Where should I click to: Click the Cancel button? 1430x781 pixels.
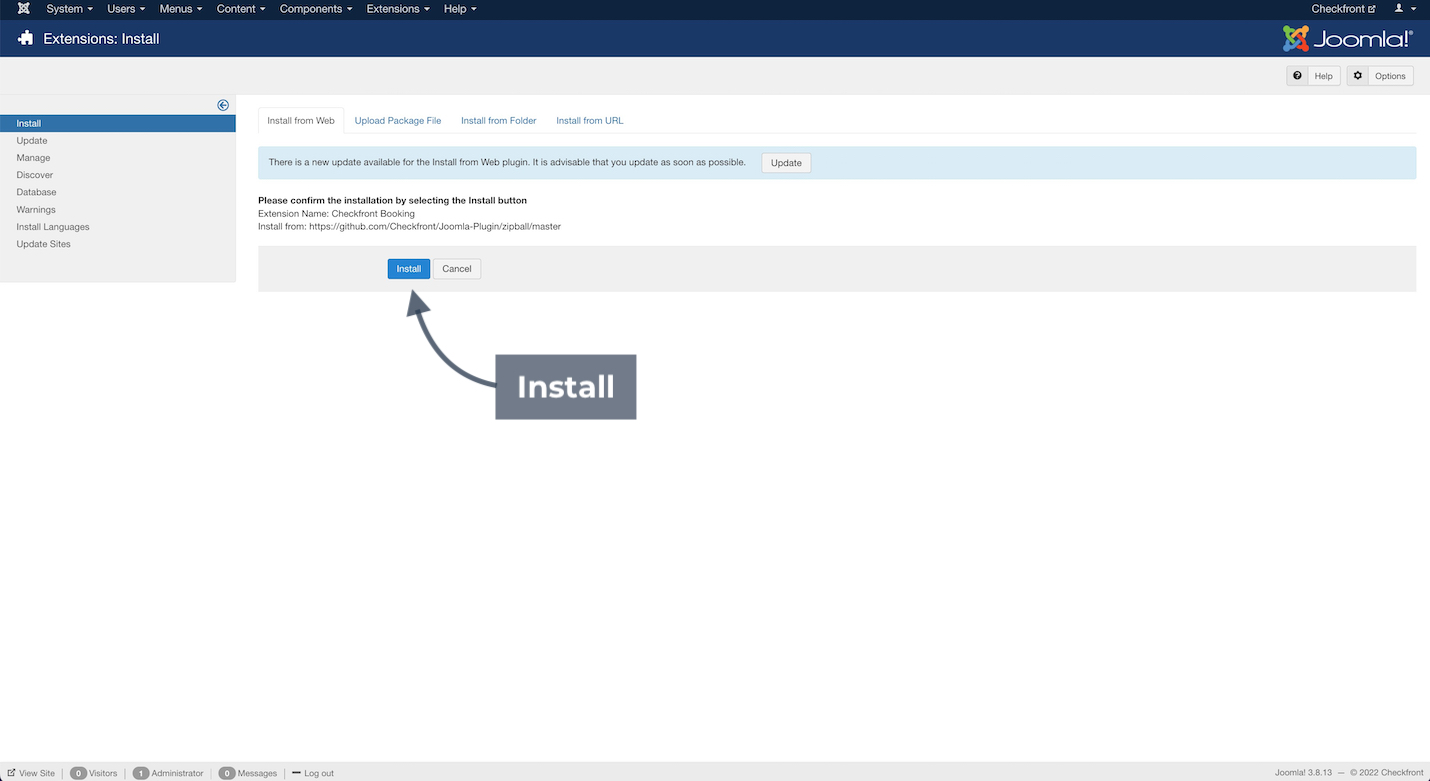[x=457, y=269]
